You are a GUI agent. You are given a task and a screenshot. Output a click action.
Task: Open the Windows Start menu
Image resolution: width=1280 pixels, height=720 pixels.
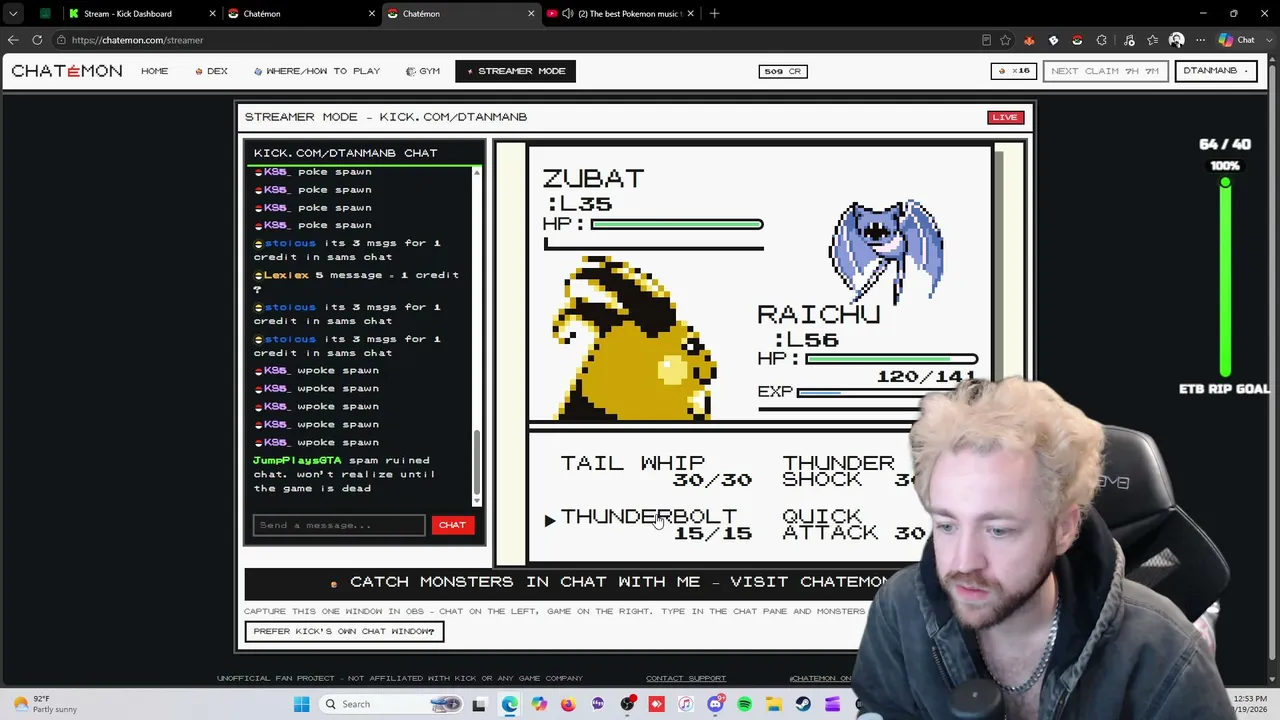point(301,704)
